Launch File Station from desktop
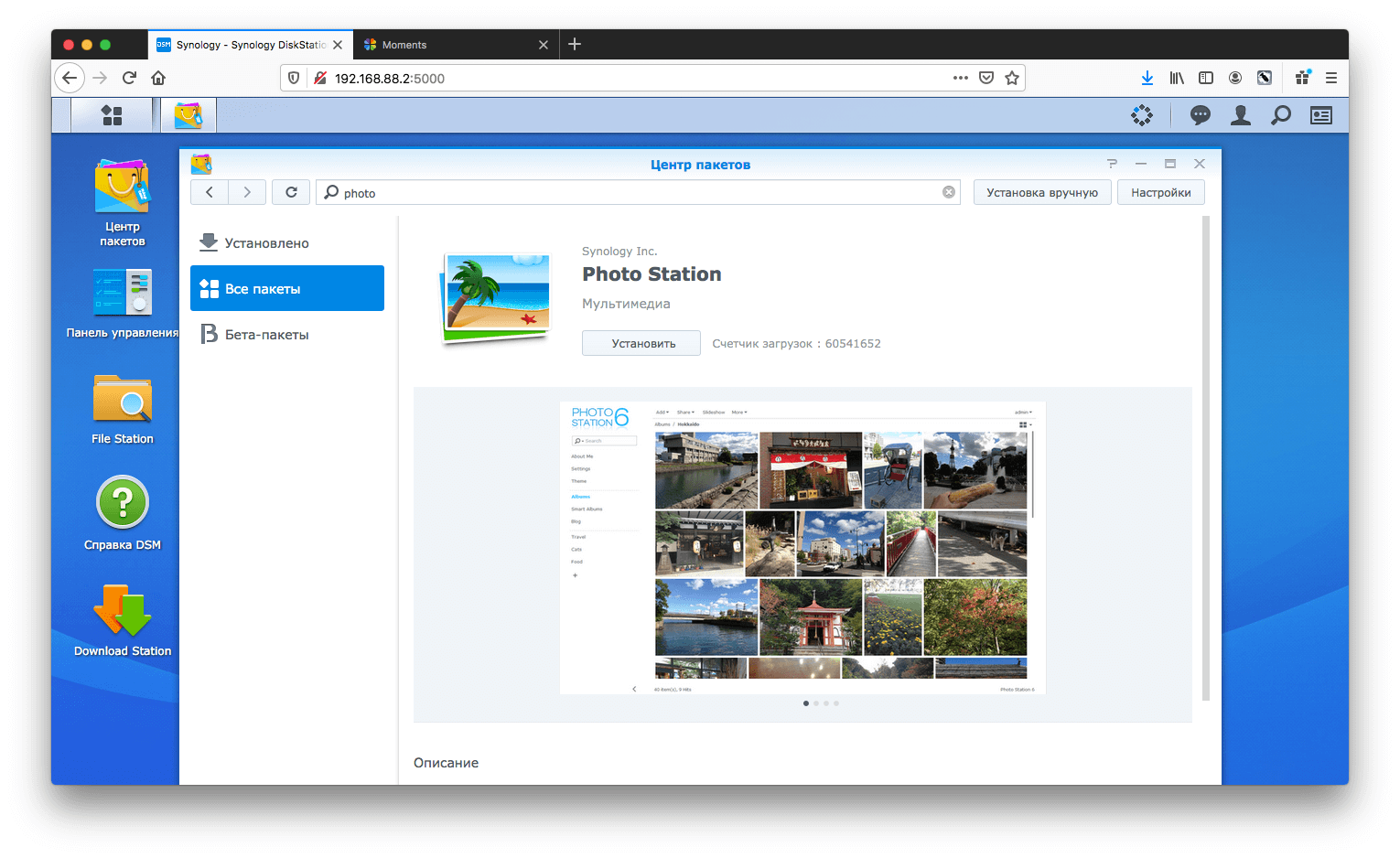Screen dimensions: 1400x858 tap(123, 401)
